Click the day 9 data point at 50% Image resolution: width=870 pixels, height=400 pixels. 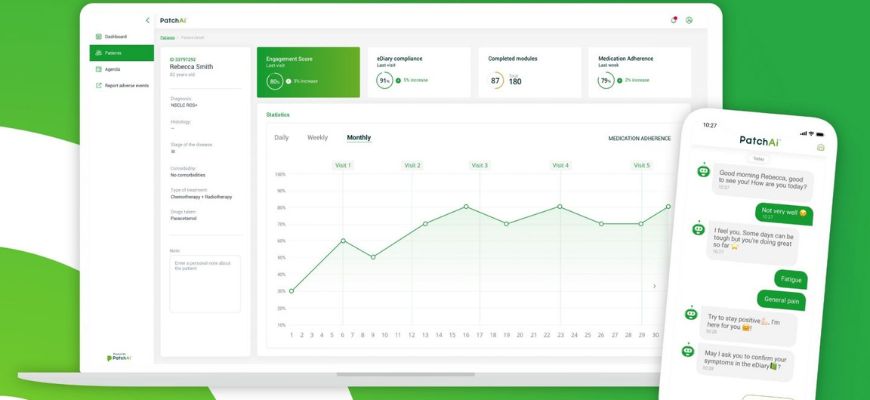tap(373, 257)
